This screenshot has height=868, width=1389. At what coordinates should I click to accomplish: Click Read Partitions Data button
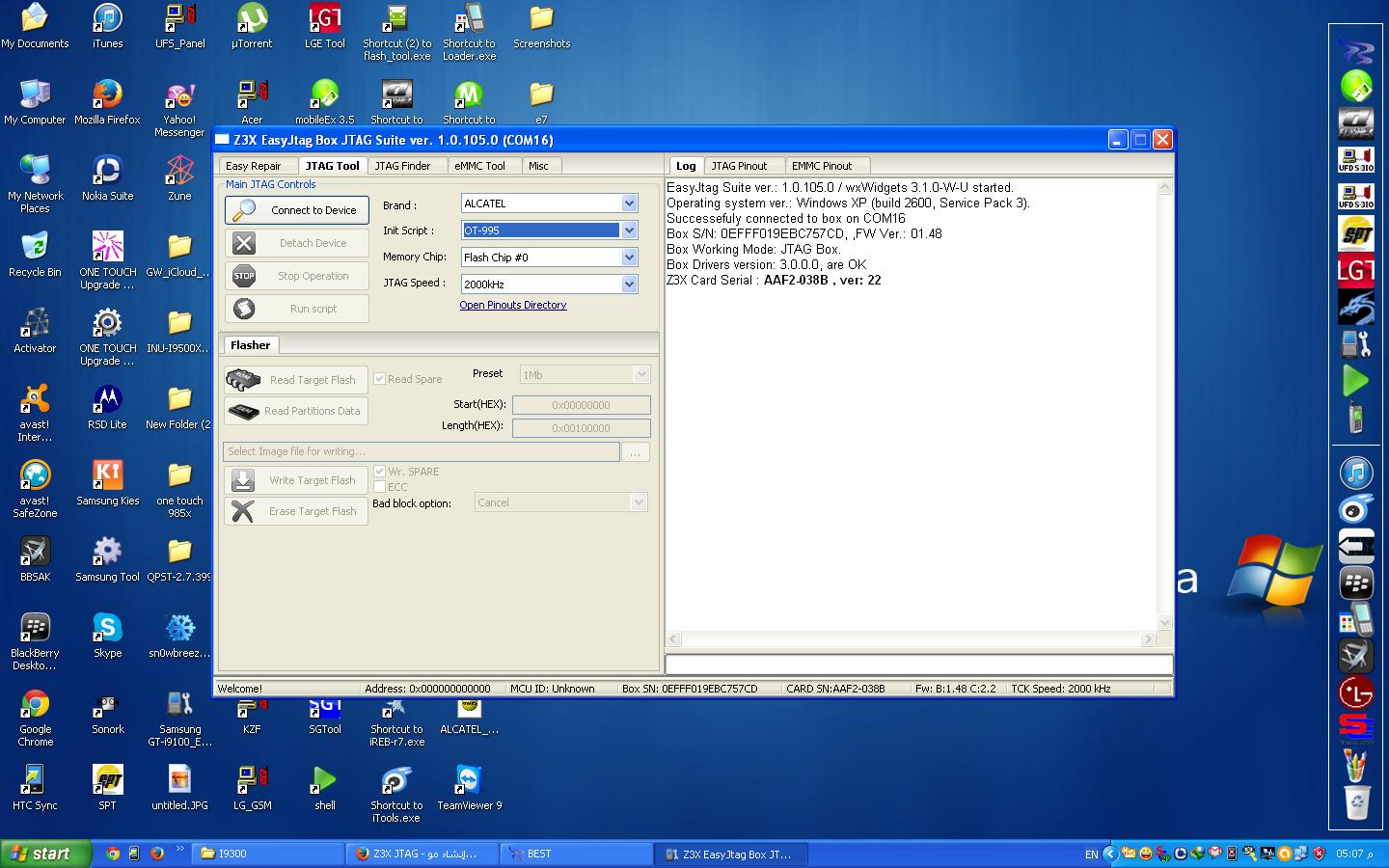coord(296,411)
